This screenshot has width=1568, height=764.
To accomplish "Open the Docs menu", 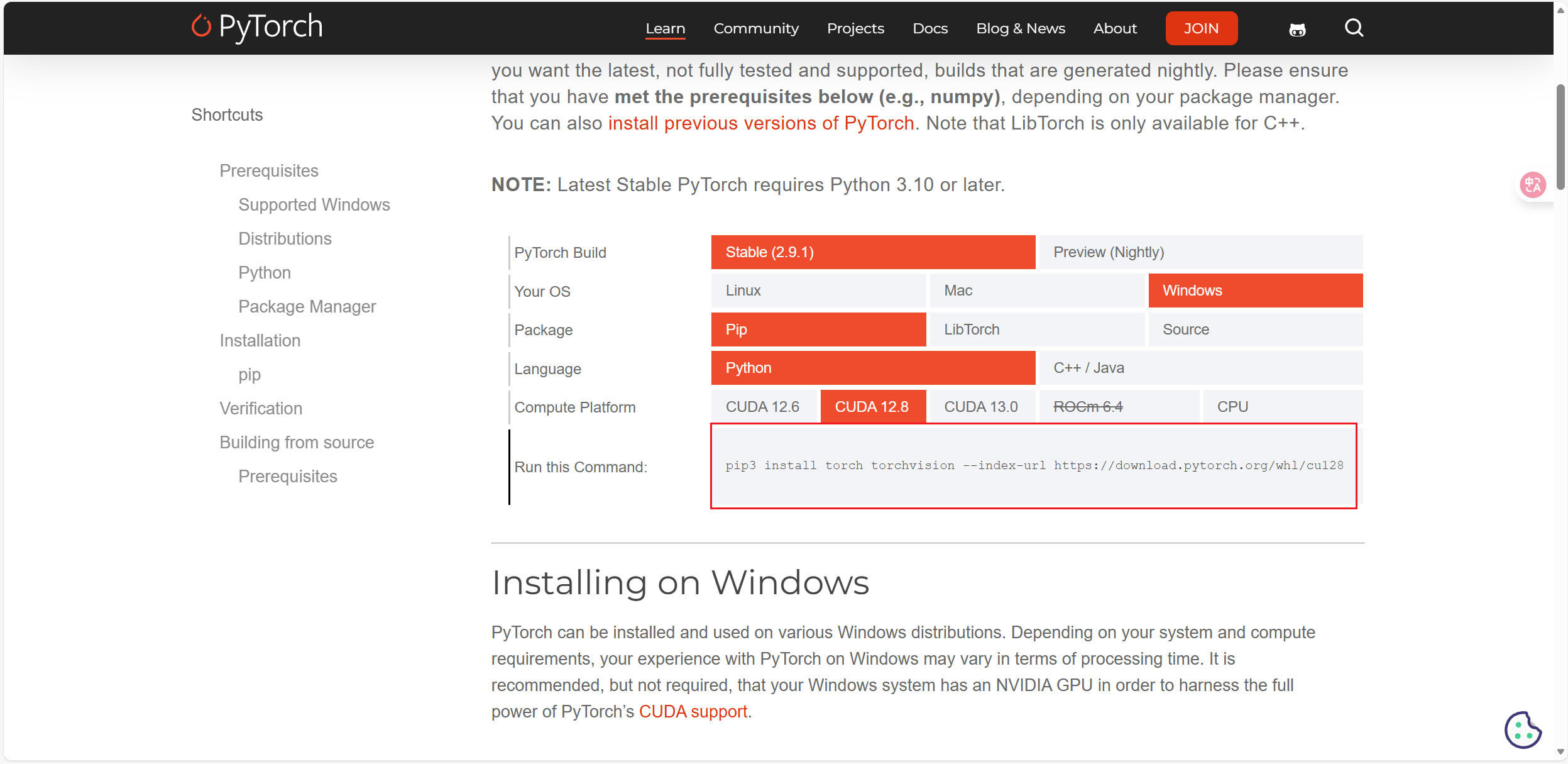I will (930, 28).
